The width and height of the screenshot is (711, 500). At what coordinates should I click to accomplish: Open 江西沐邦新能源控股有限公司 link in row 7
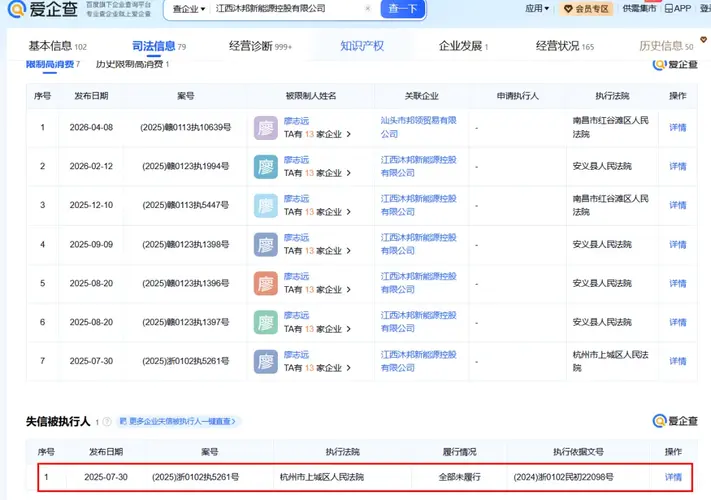click(x=418, y=361)
